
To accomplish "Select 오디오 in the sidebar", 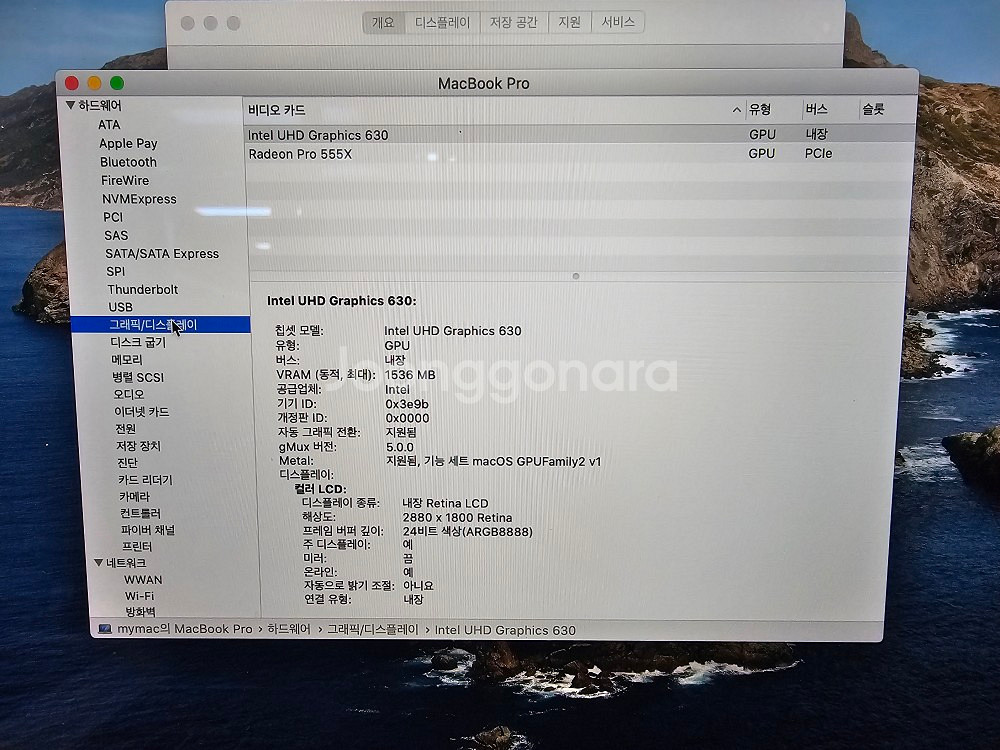I will point(129,394).
